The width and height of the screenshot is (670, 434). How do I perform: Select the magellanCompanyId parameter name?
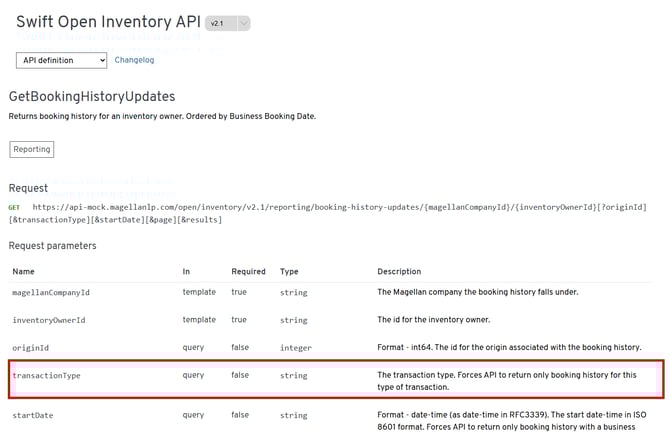[x=51, y=292]
